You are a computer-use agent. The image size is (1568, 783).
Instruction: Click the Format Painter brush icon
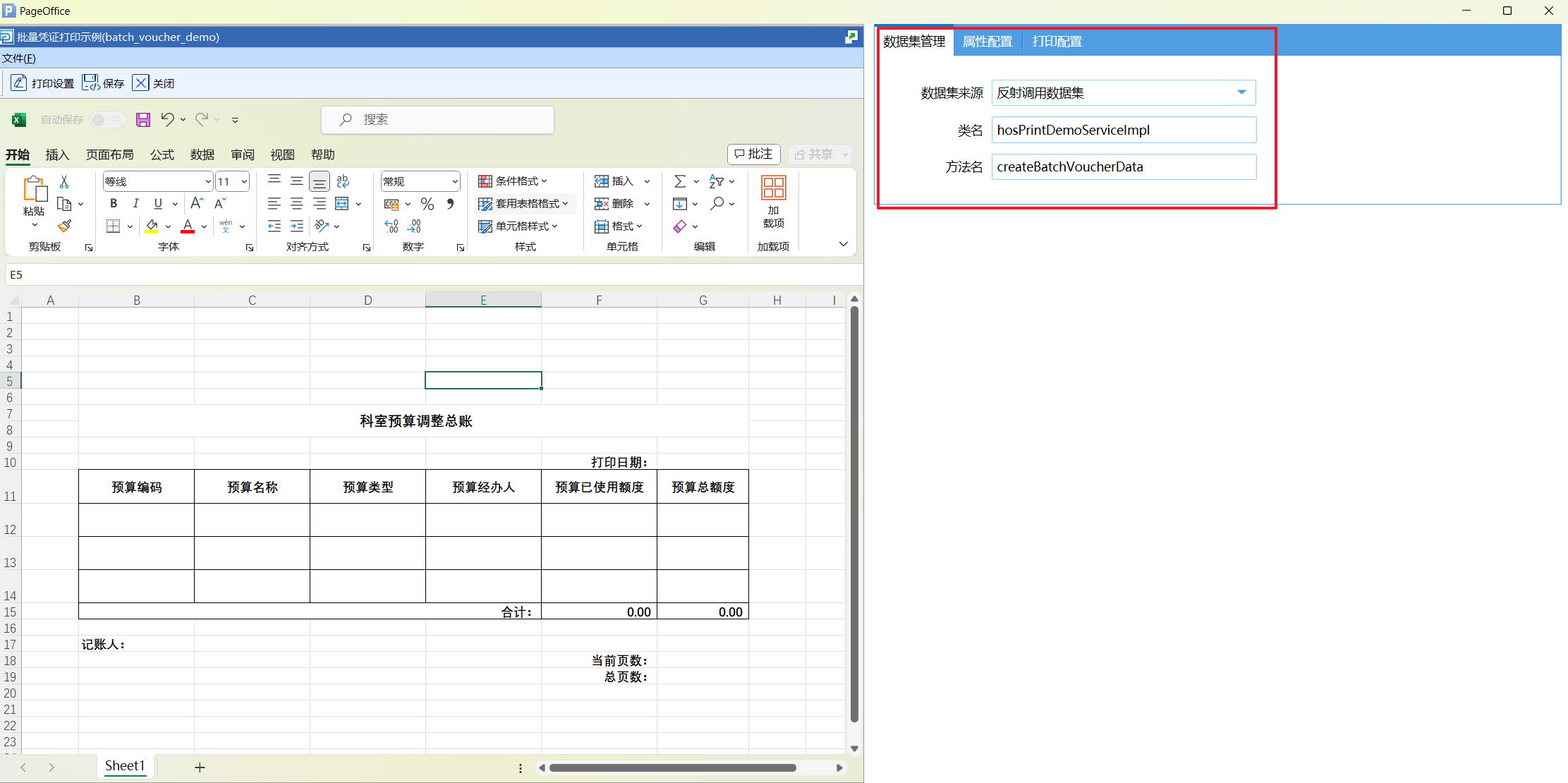(64, 226)
